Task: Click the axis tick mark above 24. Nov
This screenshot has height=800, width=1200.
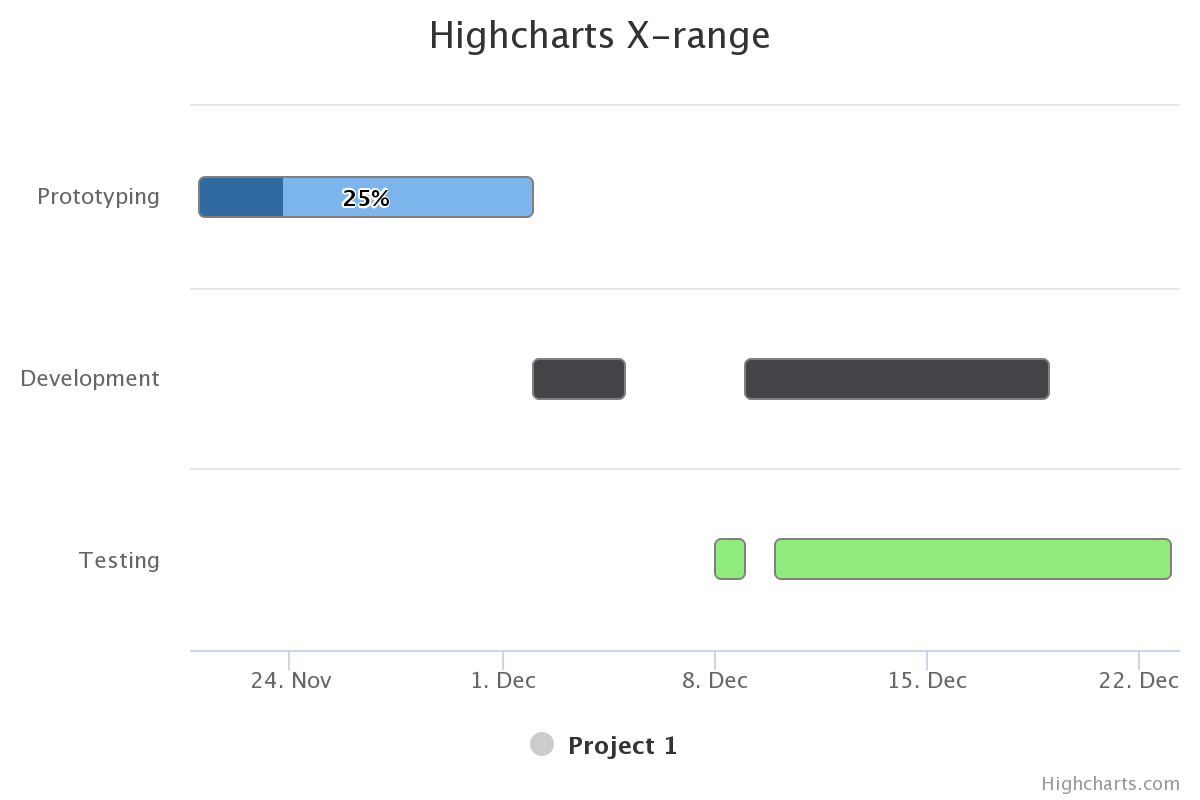Action: tap(289, 660)
